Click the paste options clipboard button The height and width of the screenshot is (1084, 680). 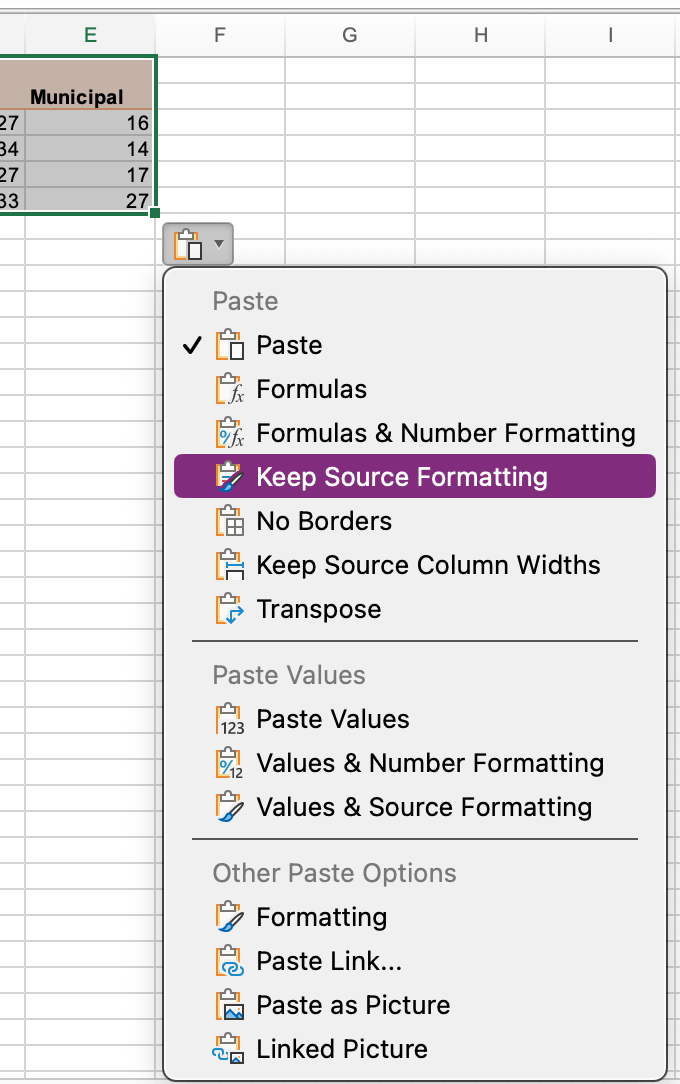tap(189, 243)
